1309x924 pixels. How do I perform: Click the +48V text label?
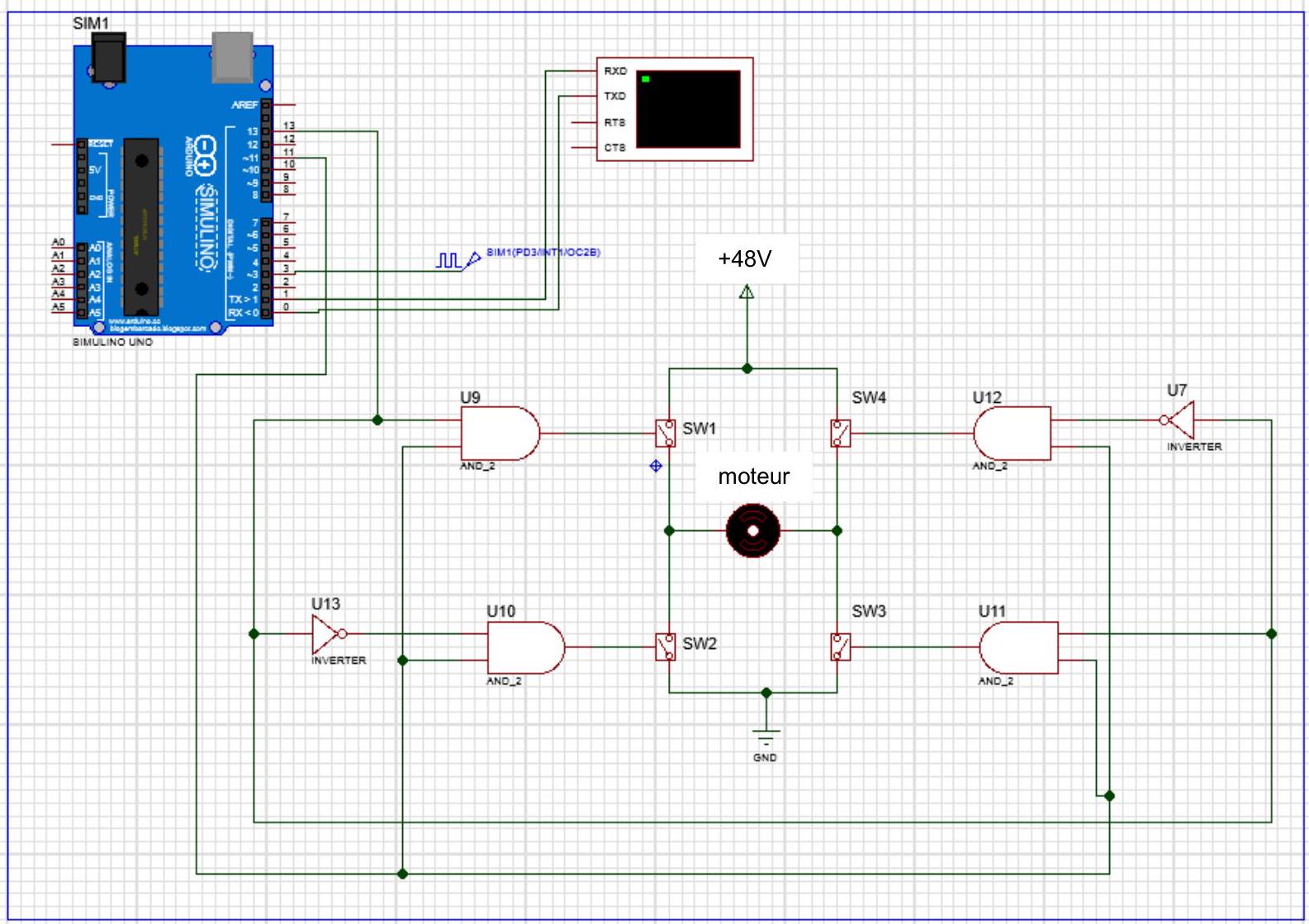(x=745, y=259)
